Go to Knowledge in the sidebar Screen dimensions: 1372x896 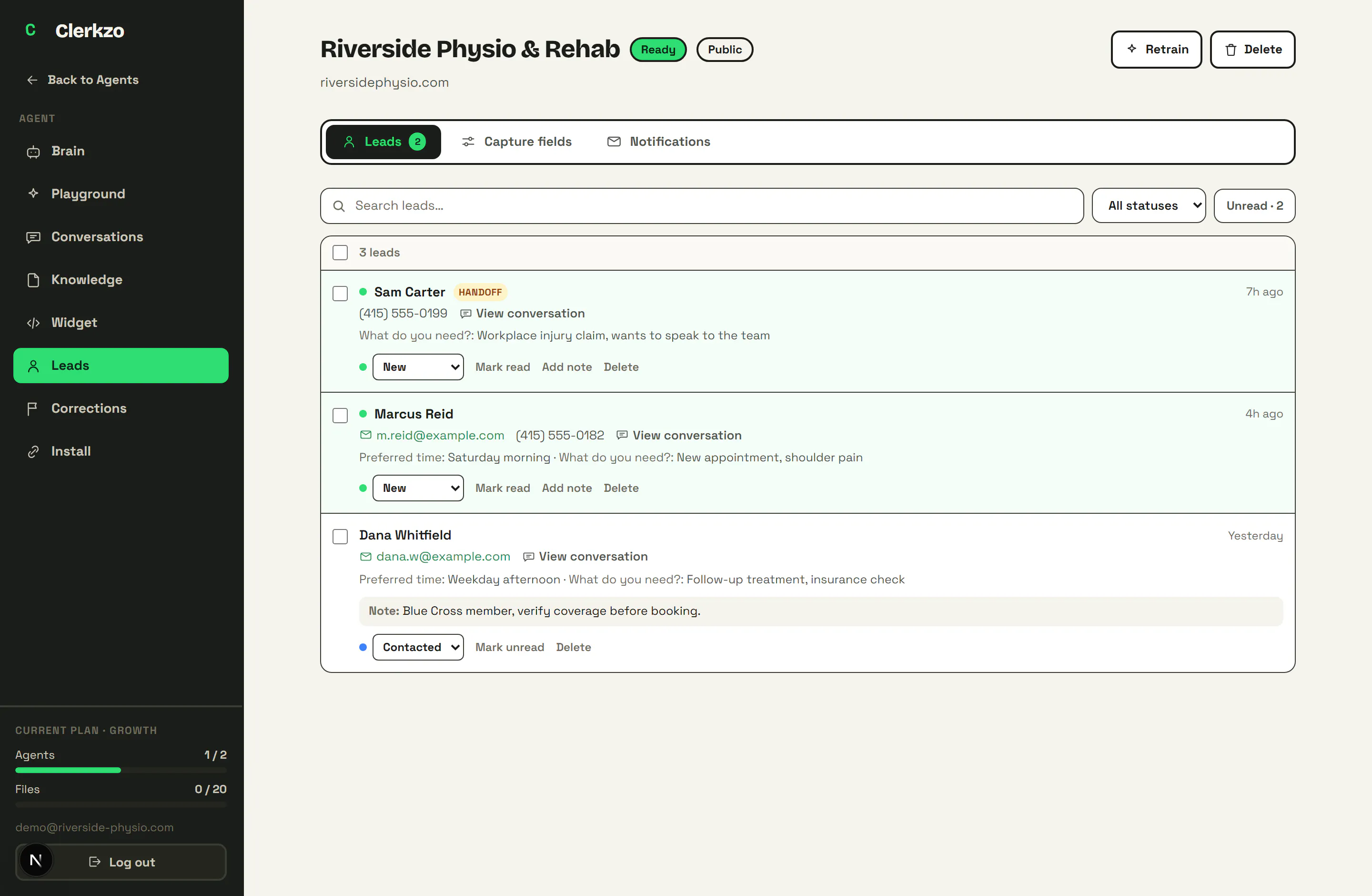(x=121, y=280)
